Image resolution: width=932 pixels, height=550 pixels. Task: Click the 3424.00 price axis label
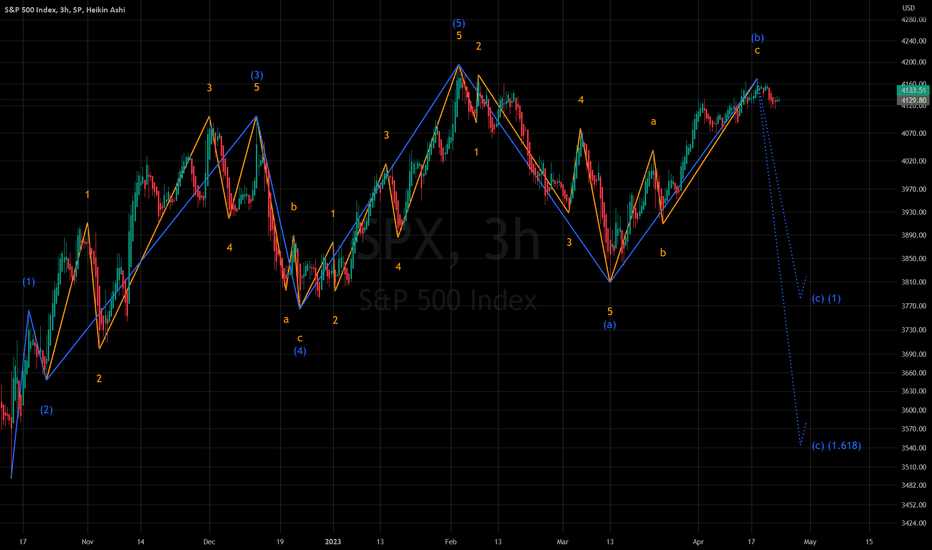tap(914, 524)
